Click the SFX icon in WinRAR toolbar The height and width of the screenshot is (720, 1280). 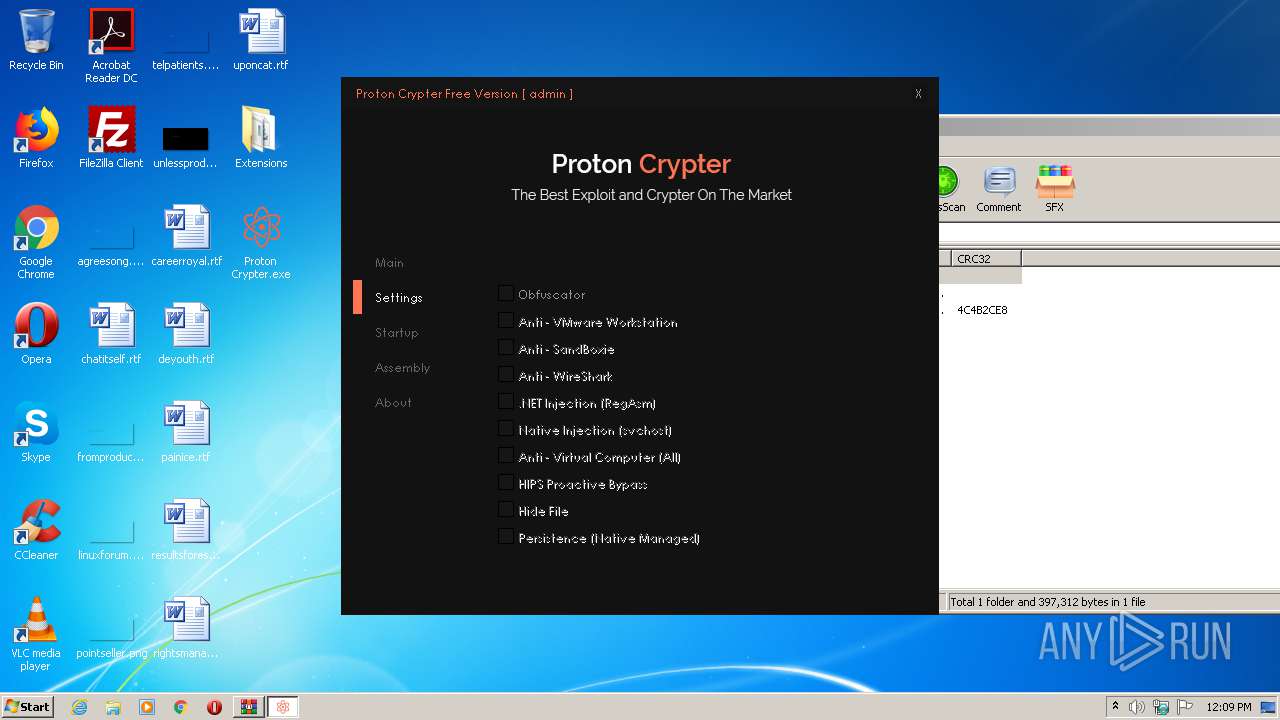pos(1054,189)
